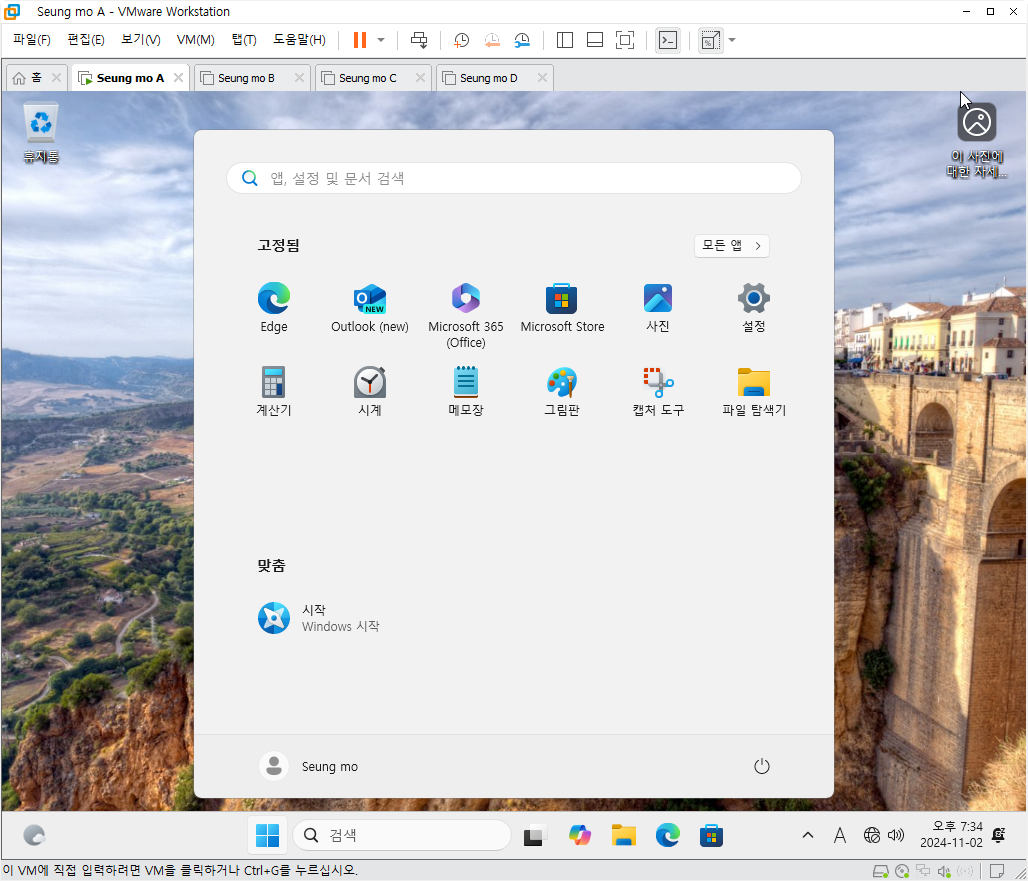The width and height of the screenshot is (1028, 881).
Task: Open the 그림판 (Paint) app
Action: tap(562, 391)
